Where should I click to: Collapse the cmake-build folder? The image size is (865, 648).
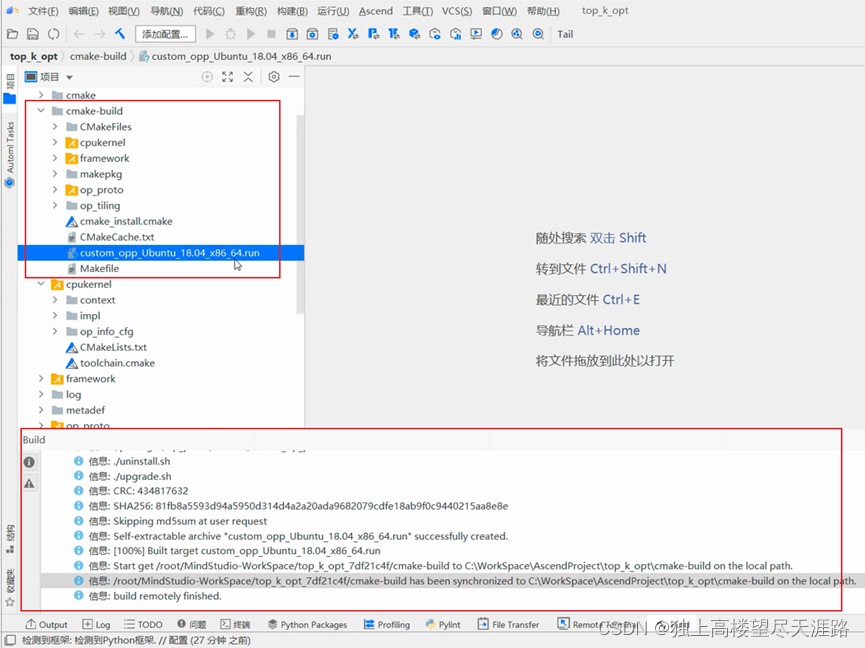(x=40, y=111)
